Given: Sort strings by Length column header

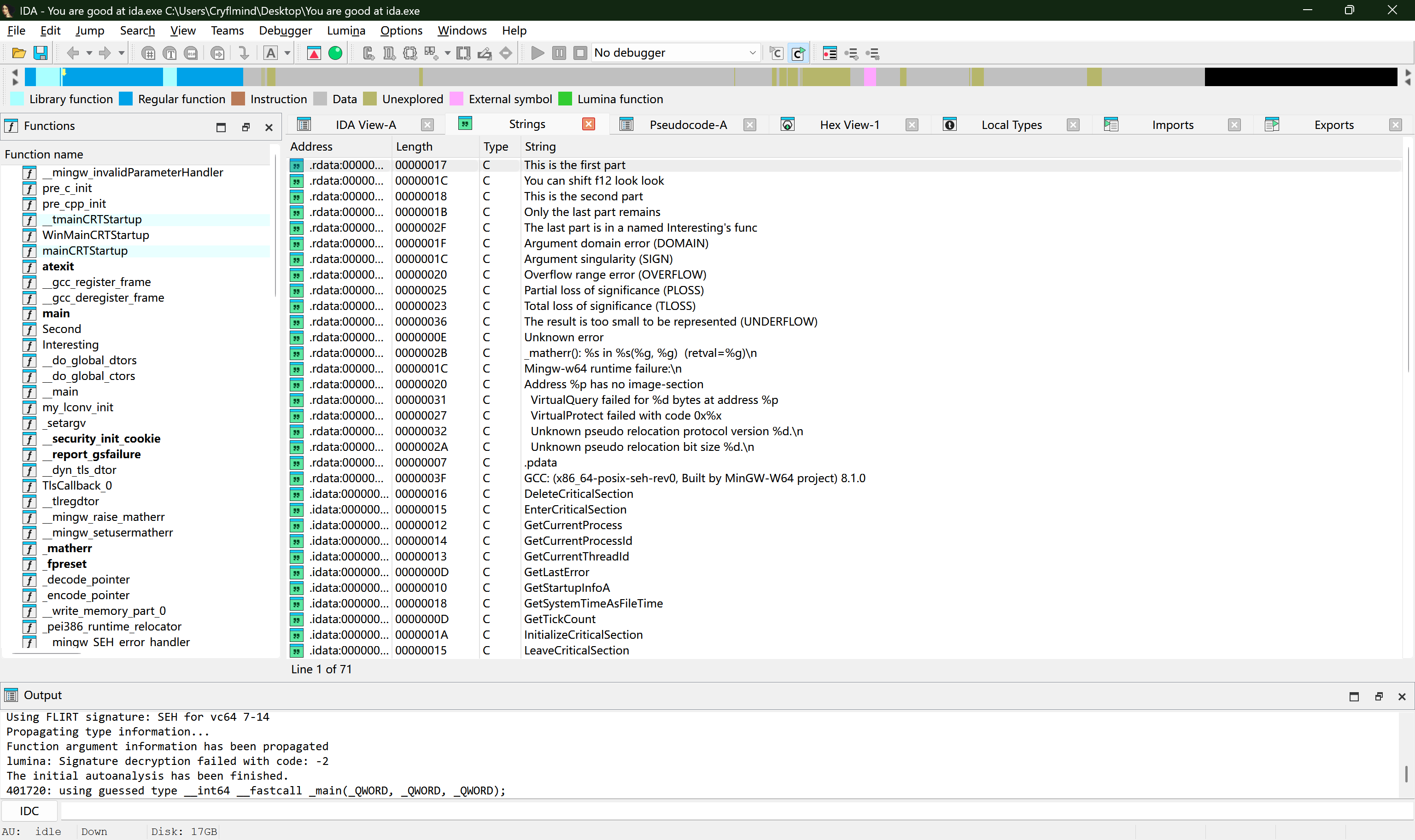Looking at the screenshot, I should (x=414, y=146).
